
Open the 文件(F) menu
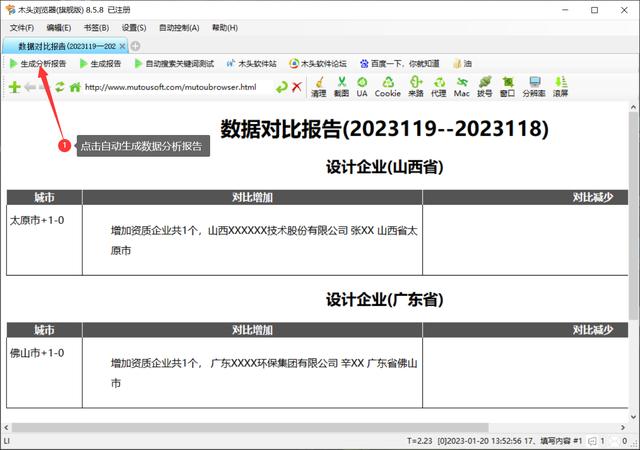[22, 28]
